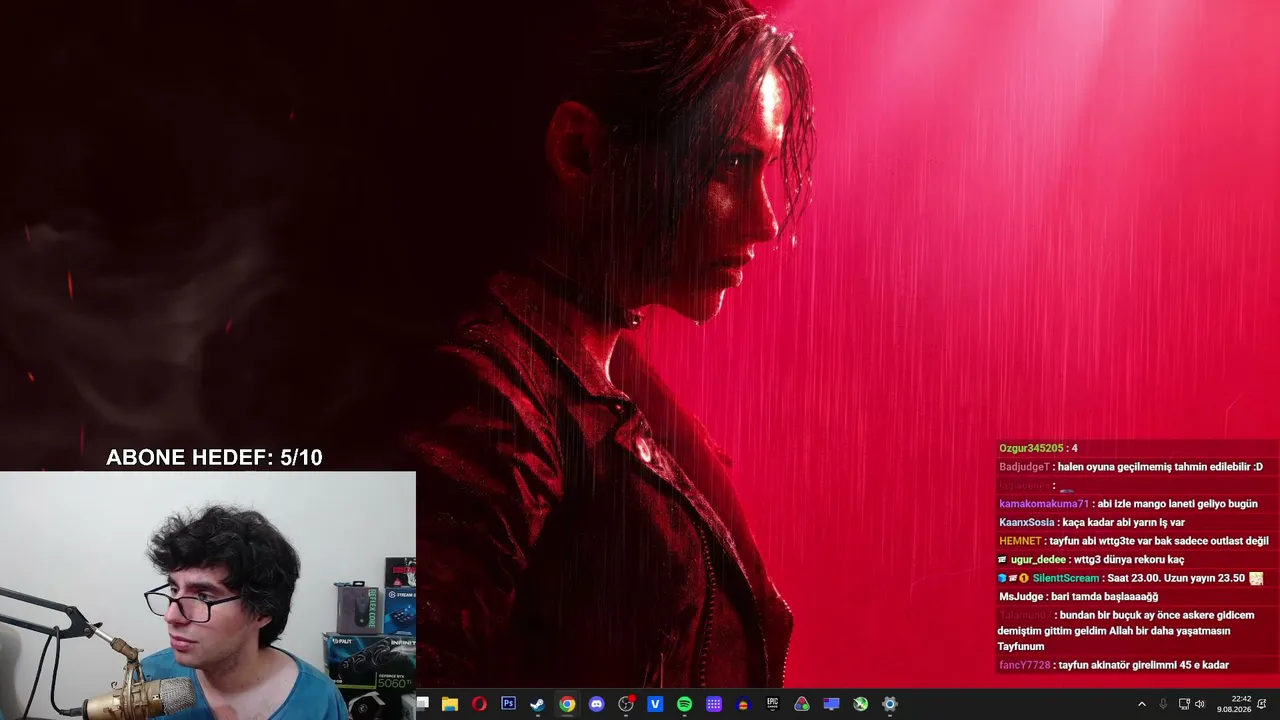Open Photoshop from the taskbar
This screenshot has height=720, width=1280.
click(508, 704)
